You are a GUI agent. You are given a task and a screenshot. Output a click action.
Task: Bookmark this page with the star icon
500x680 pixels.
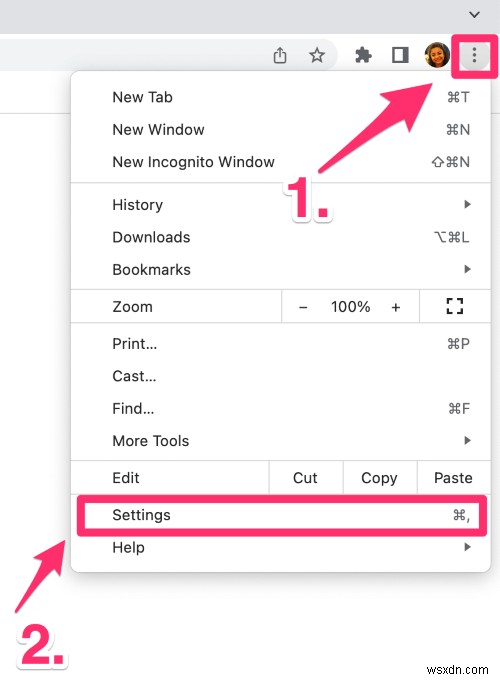317,55
